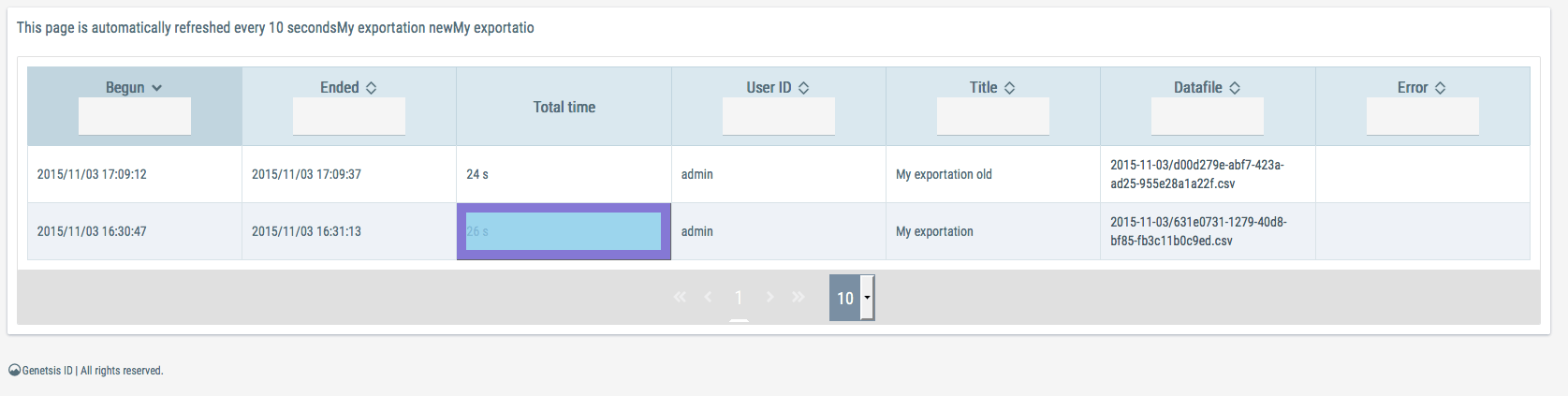
Task: Click the Begun filter input field
Action: 135,116
